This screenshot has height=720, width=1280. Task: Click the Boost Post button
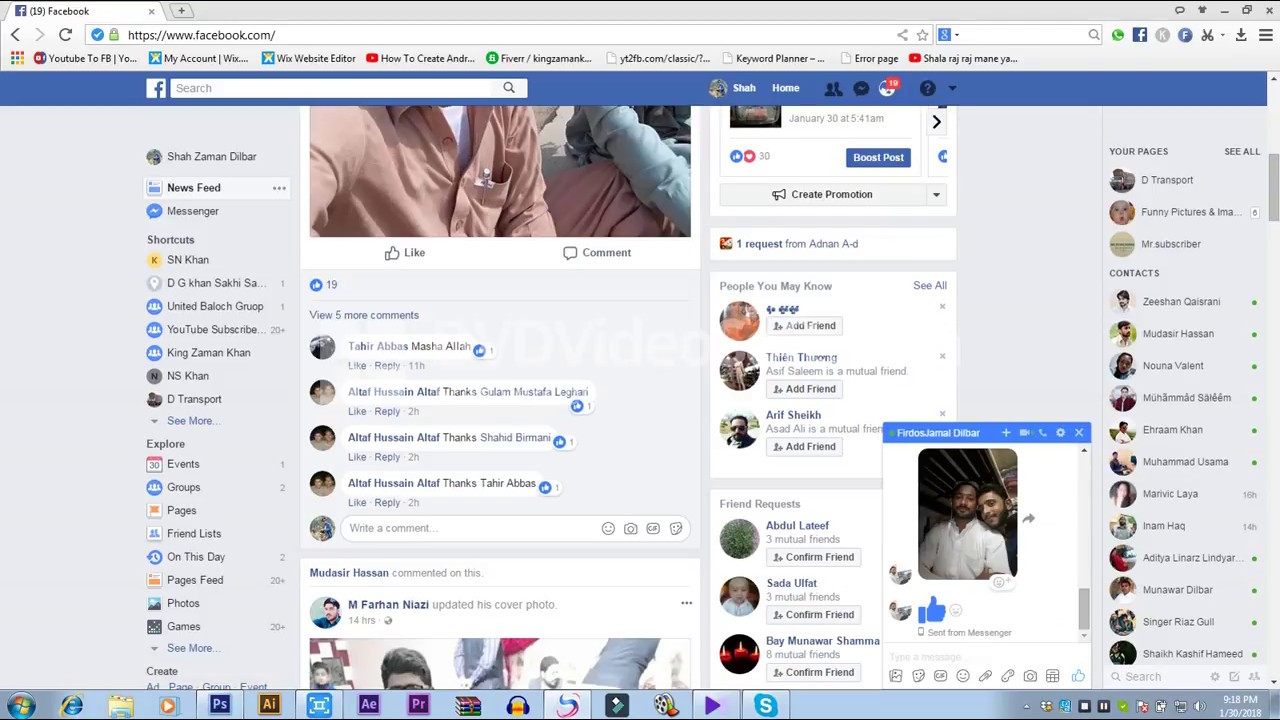pos(878,157)
